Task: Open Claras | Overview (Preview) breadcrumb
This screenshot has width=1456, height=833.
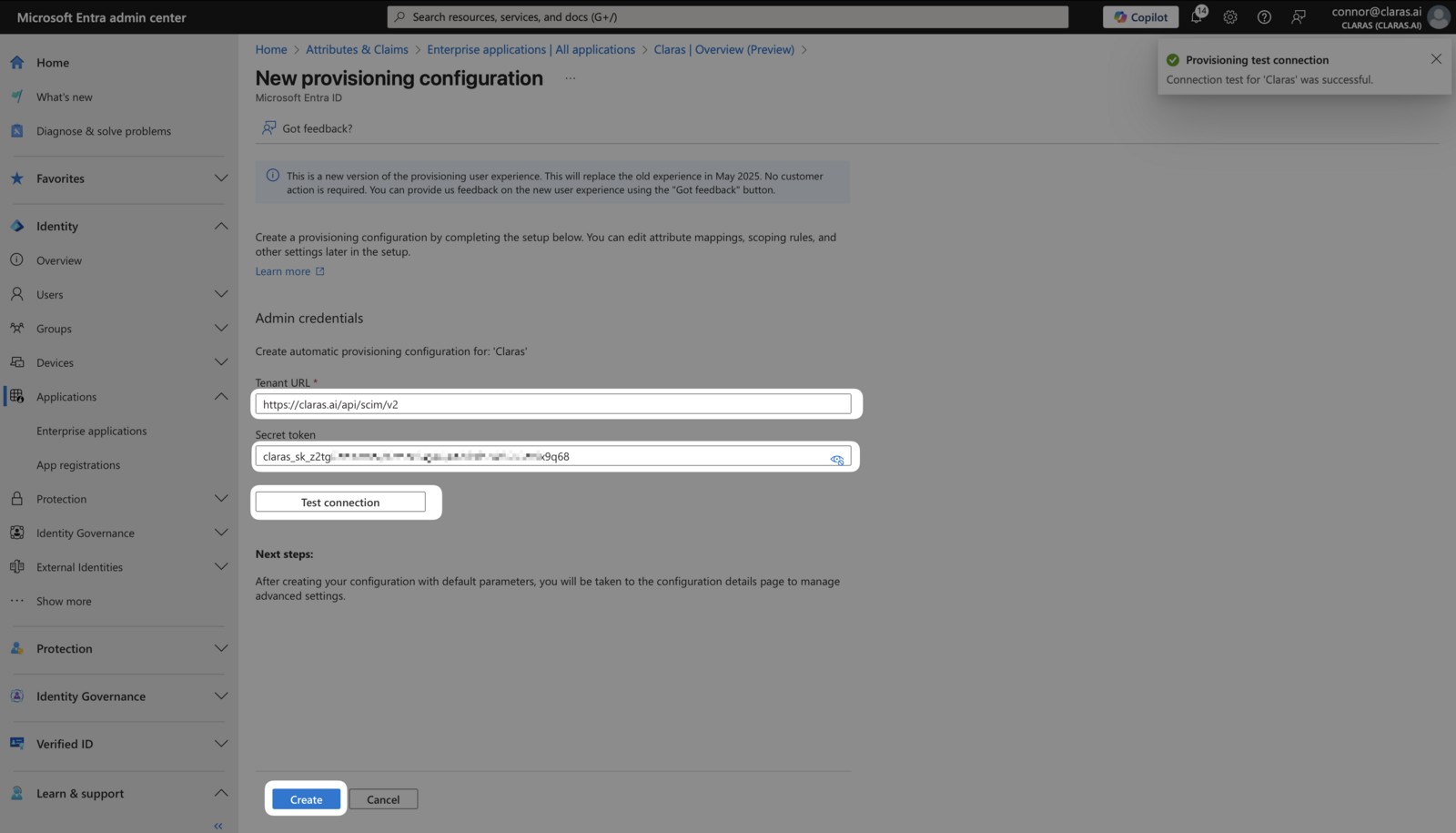Action: point(723,49)
